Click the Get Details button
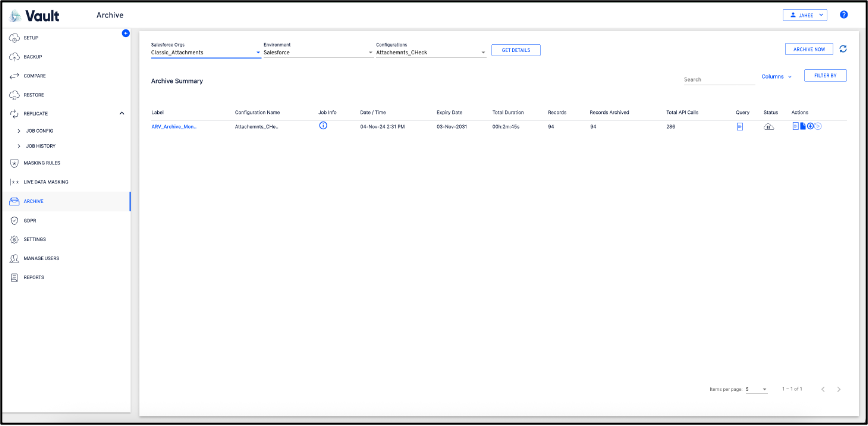Viewport: 868px width, 426px height. 515,50
